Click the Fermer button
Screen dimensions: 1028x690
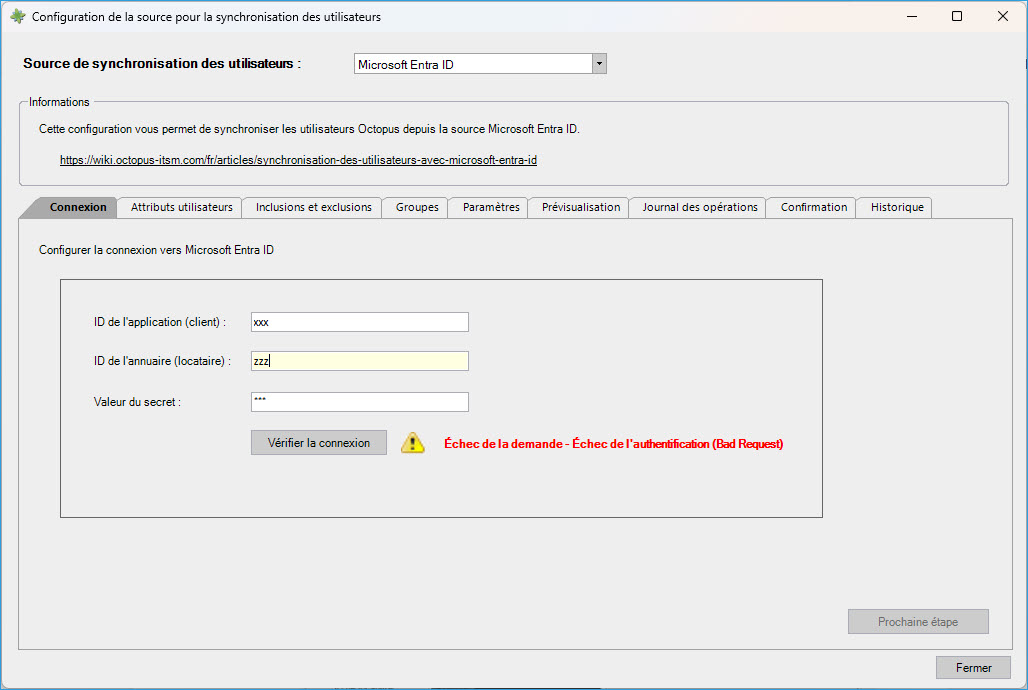pos(973,668)
